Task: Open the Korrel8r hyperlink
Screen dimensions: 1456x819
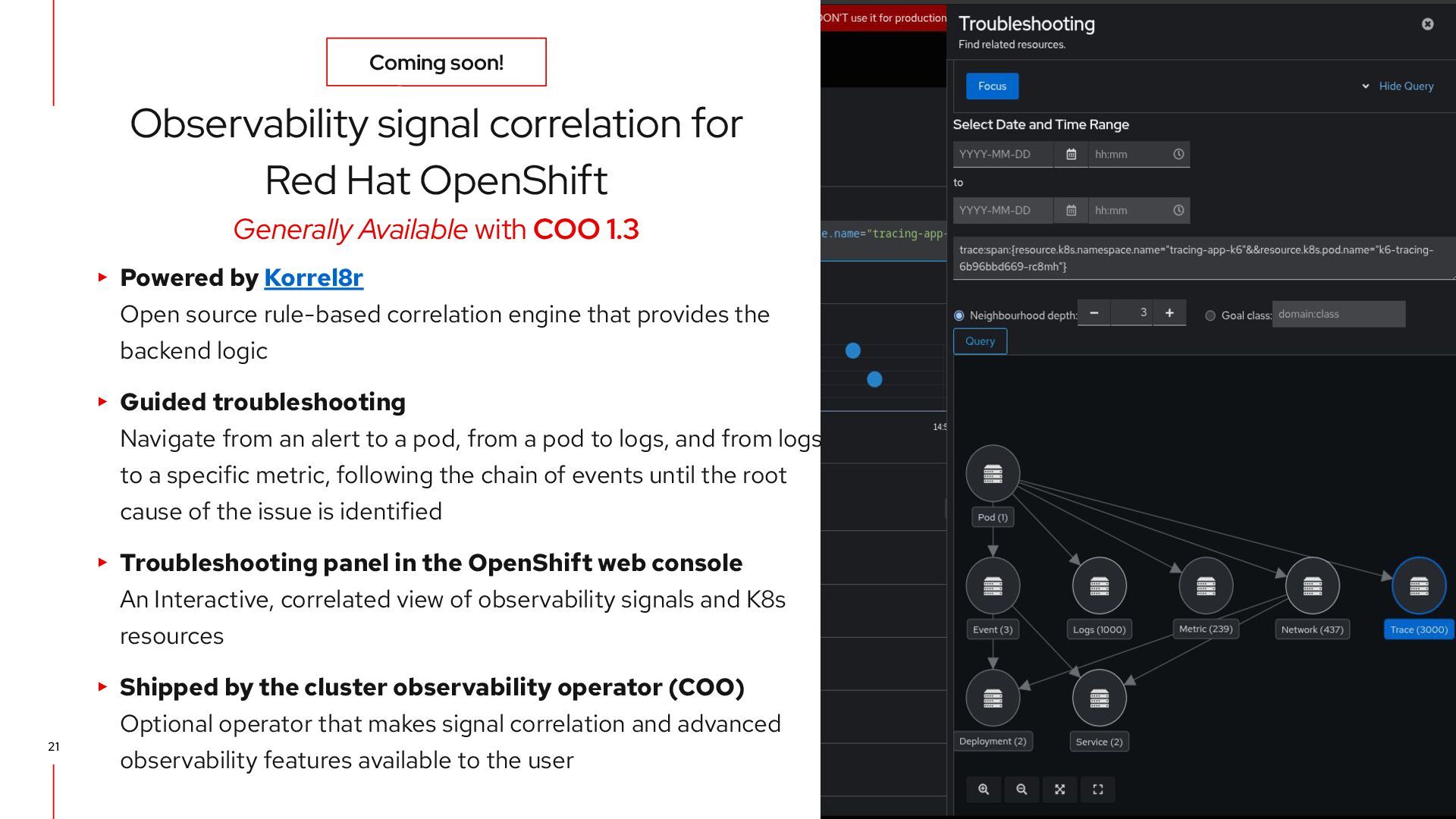Action: (313, 278)
